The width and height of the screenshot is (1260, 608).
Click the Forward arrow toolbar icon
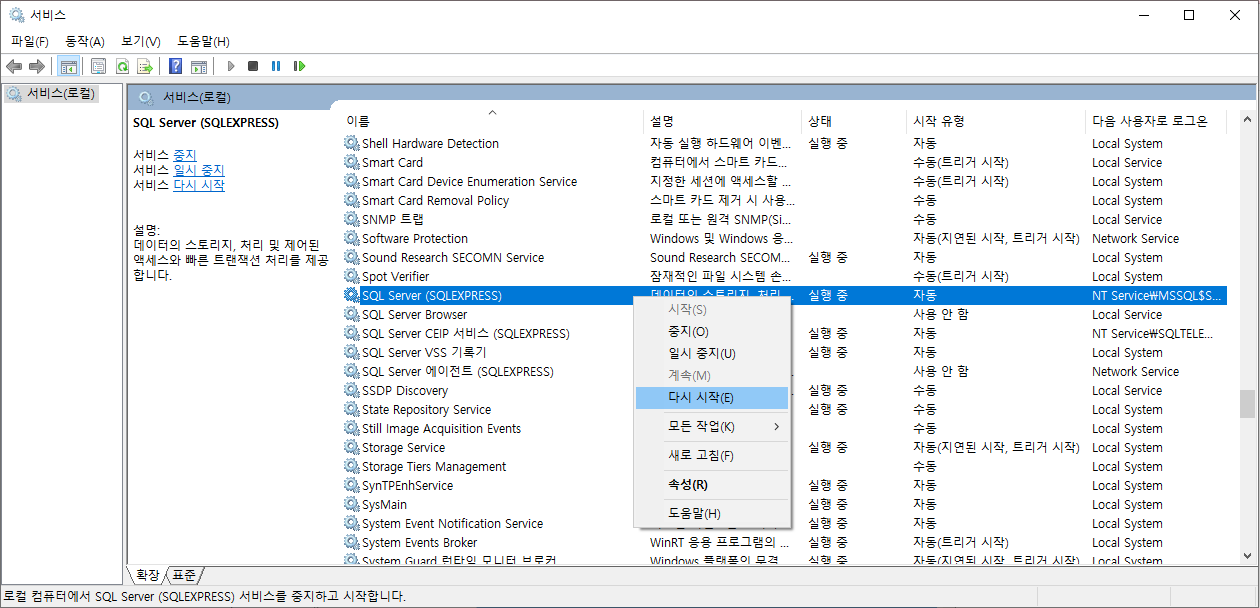click(x=37, y=66)
